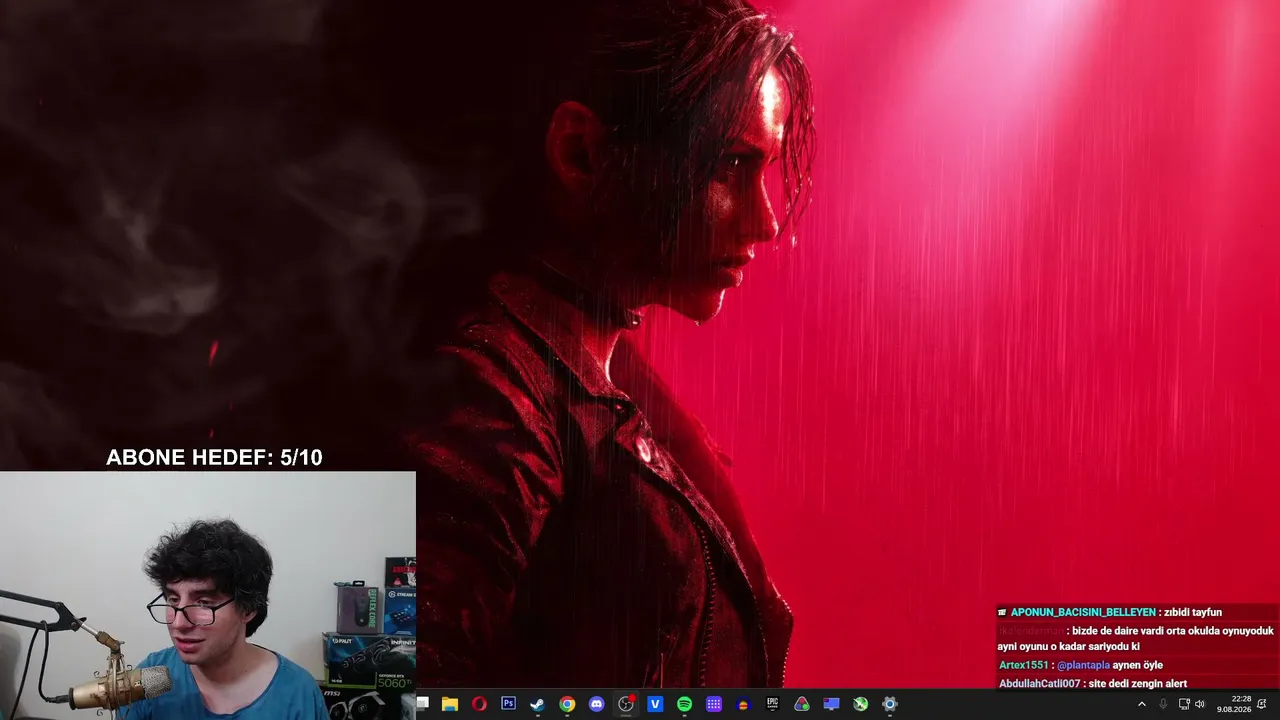Click the Artex1551 chat username

point(1024,665)
